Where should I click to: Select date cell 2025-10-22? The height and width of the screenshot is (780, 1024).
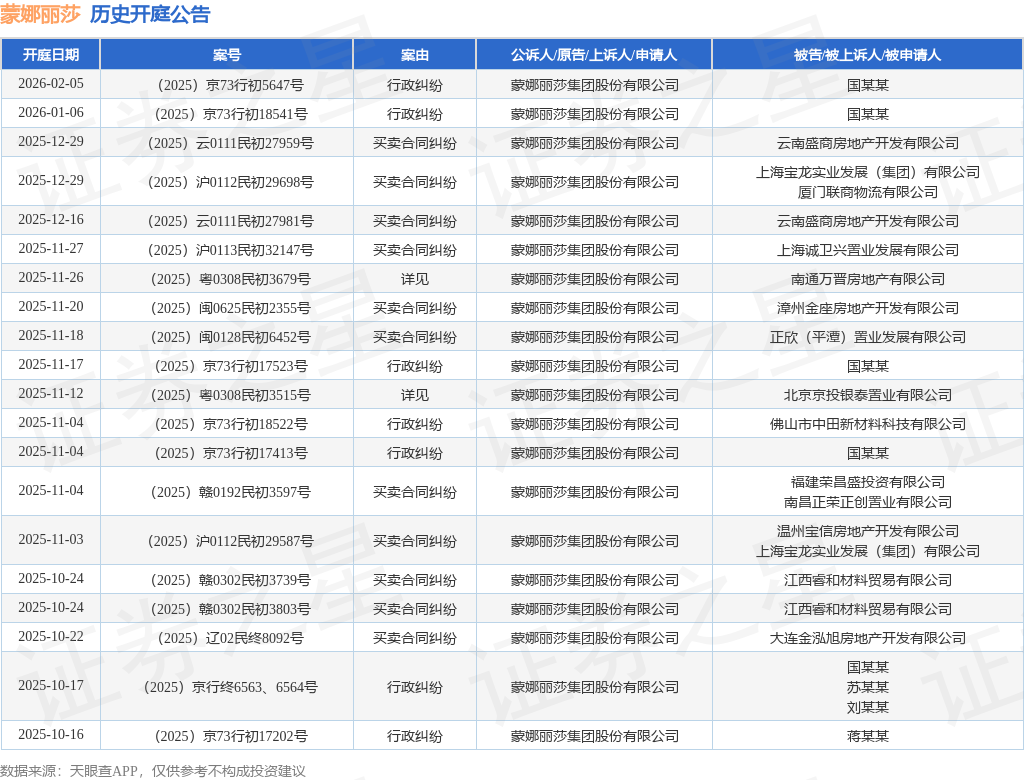click(51, 636)
